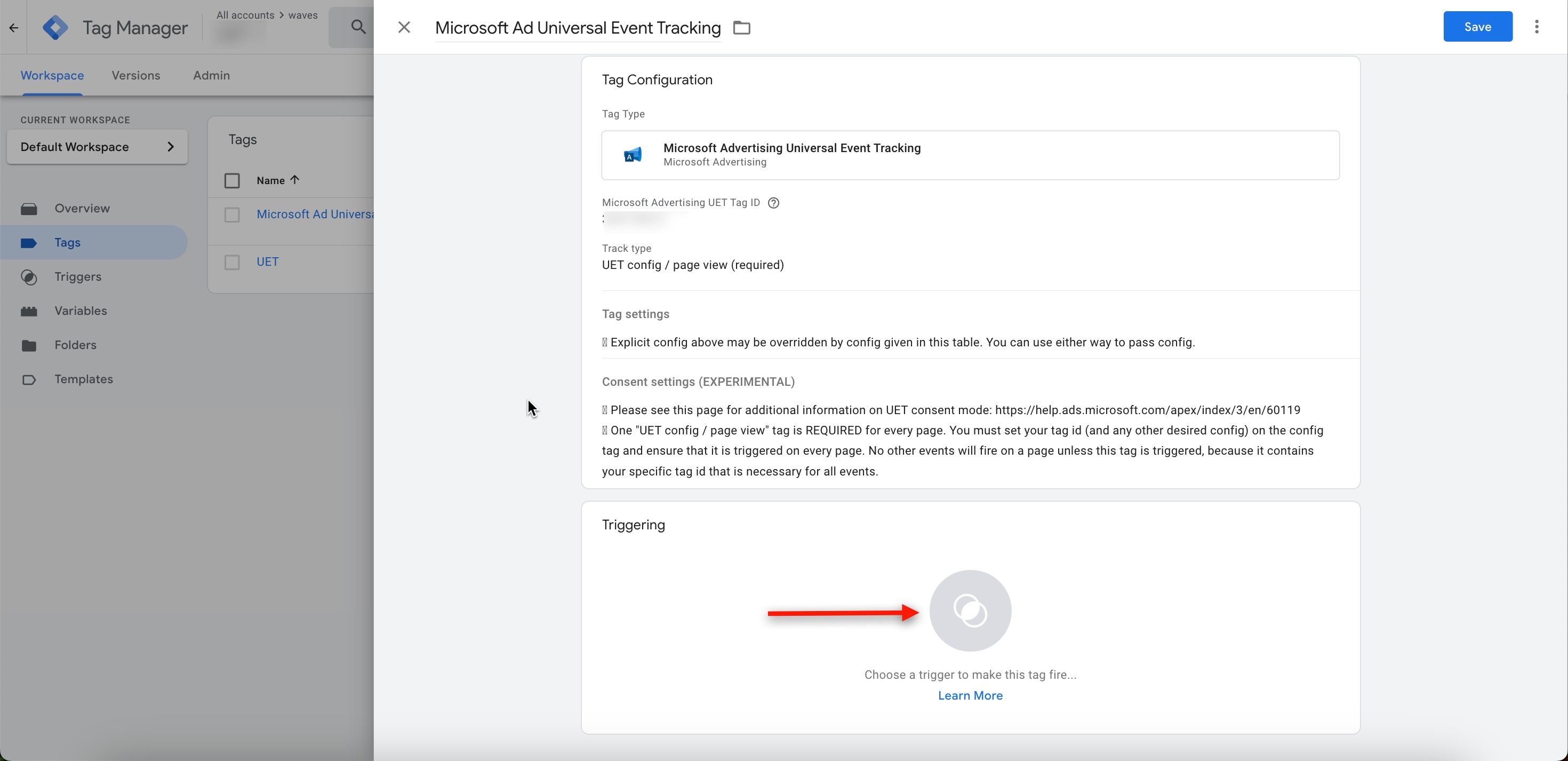1568x761 pixels.
Task: Click the Tag settings section label
Action: (636, 314)
